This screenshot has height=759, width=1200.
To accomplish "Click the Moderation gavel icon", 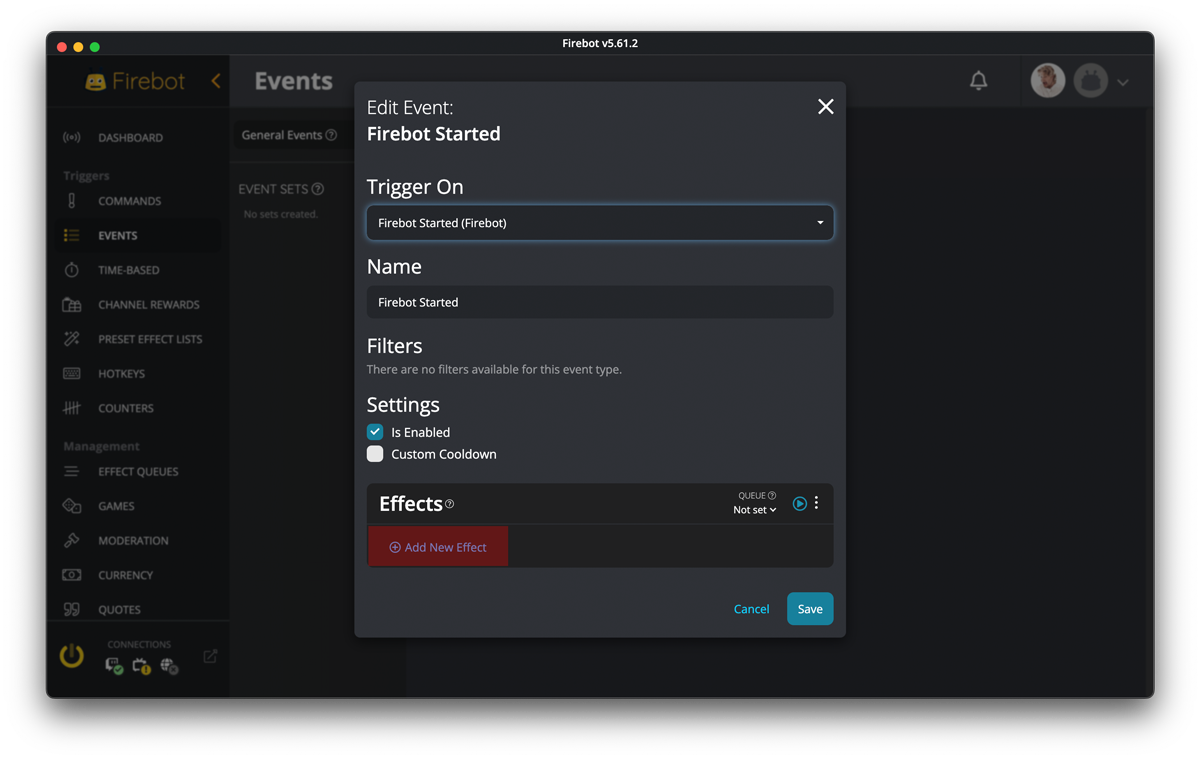I will point(72,541).
